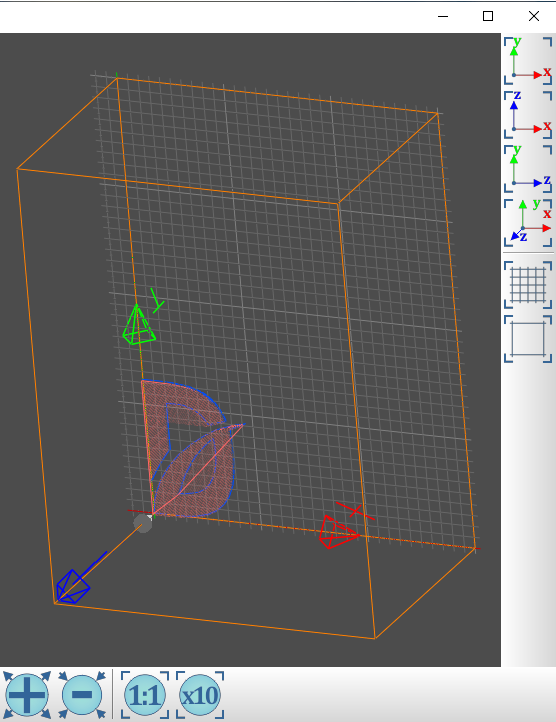
Task: Click the red X axis label
Action: pyautogui.click(x=356, y=511)
